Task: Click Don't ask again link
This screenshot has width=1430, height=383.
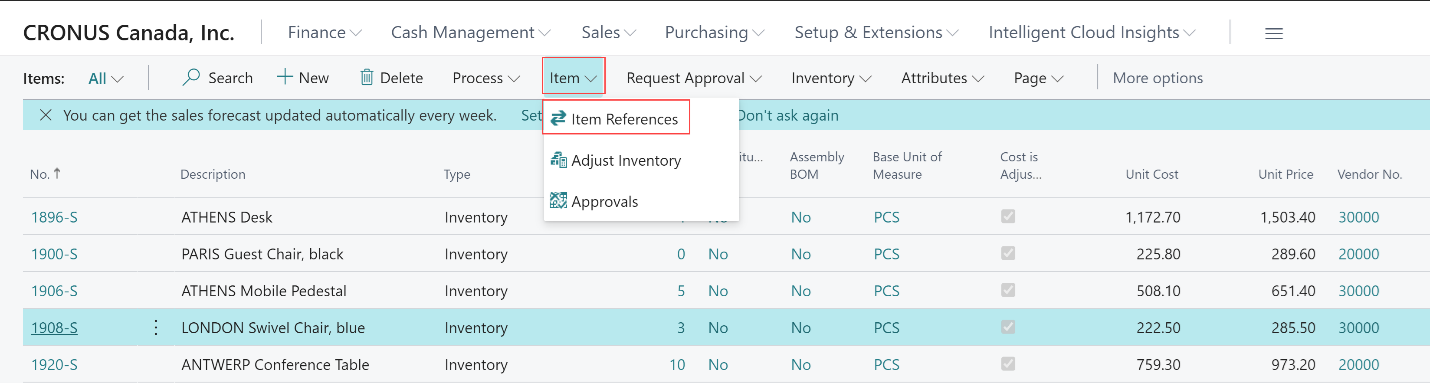Action: coord(788,115)
